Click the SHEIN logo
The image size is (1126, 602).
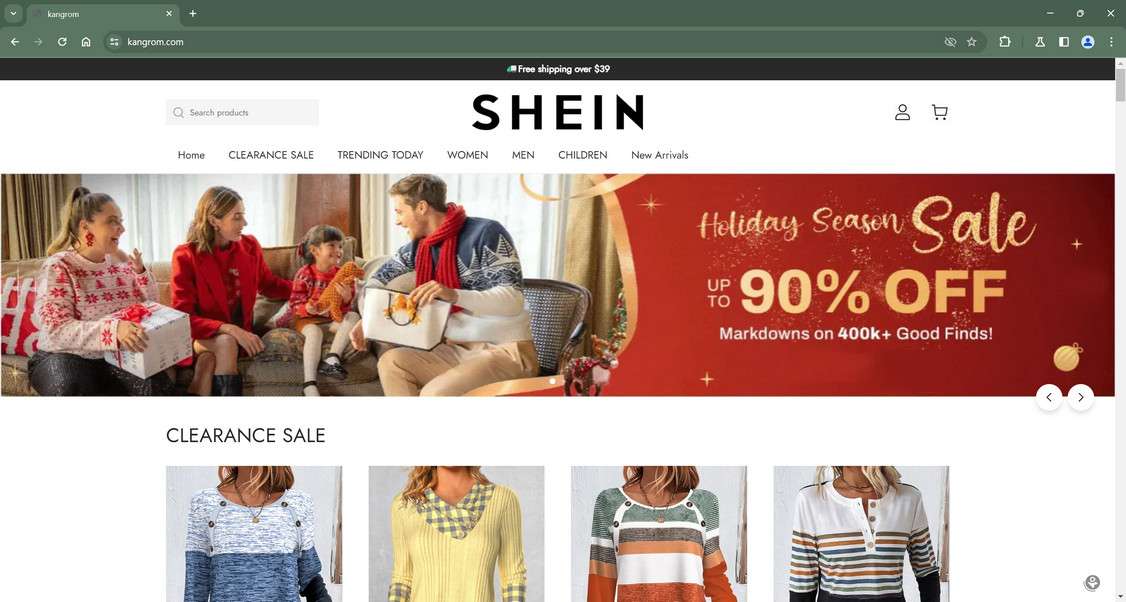[x=557, y=112]
